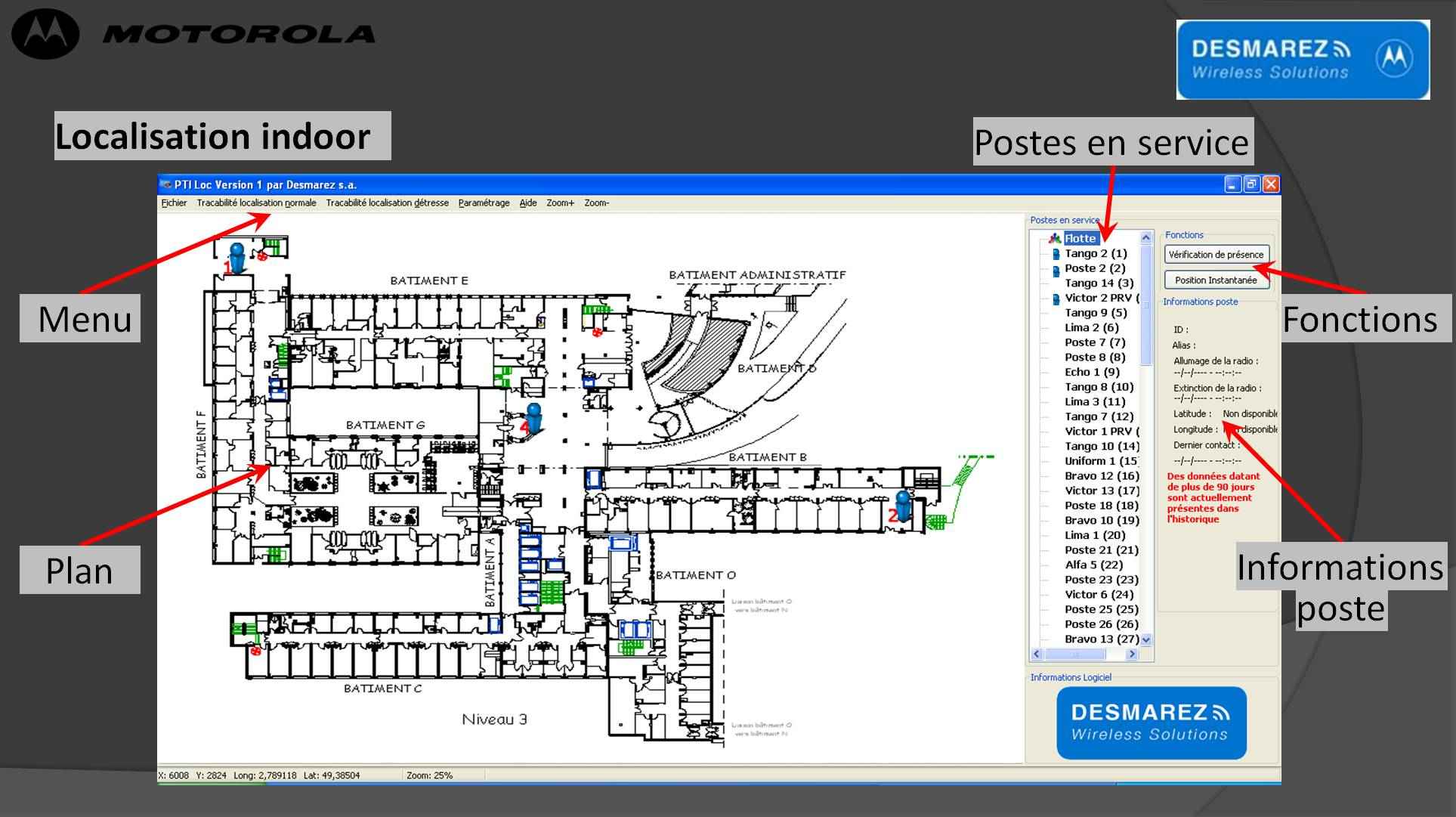Image resolution: width=1456 pixels, height=817 pixels.
Task: Open the Fichier menu
Action: coord(174,203)
